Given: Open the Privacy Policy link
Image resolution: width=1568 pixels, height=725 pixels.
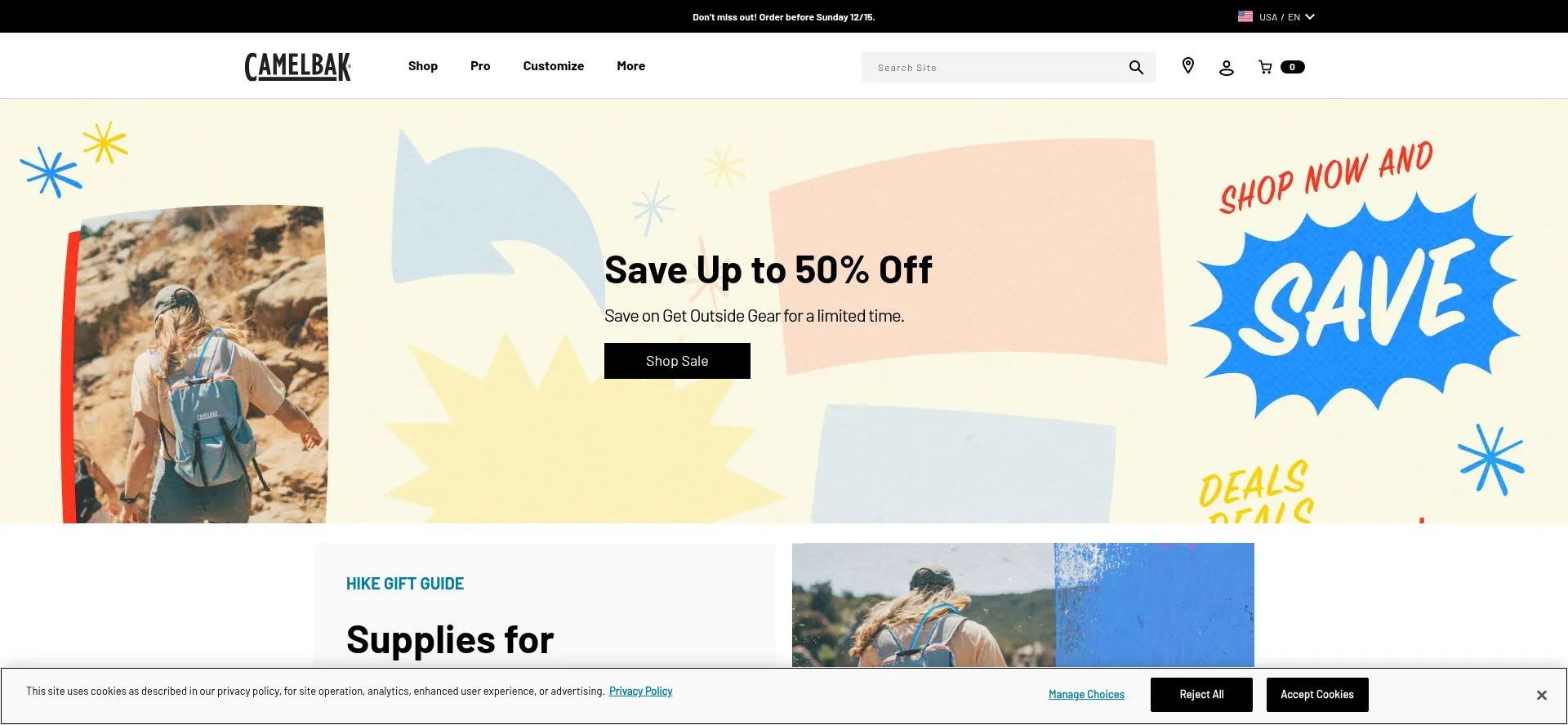Looking at the screenshot, I should pos(641,692).
